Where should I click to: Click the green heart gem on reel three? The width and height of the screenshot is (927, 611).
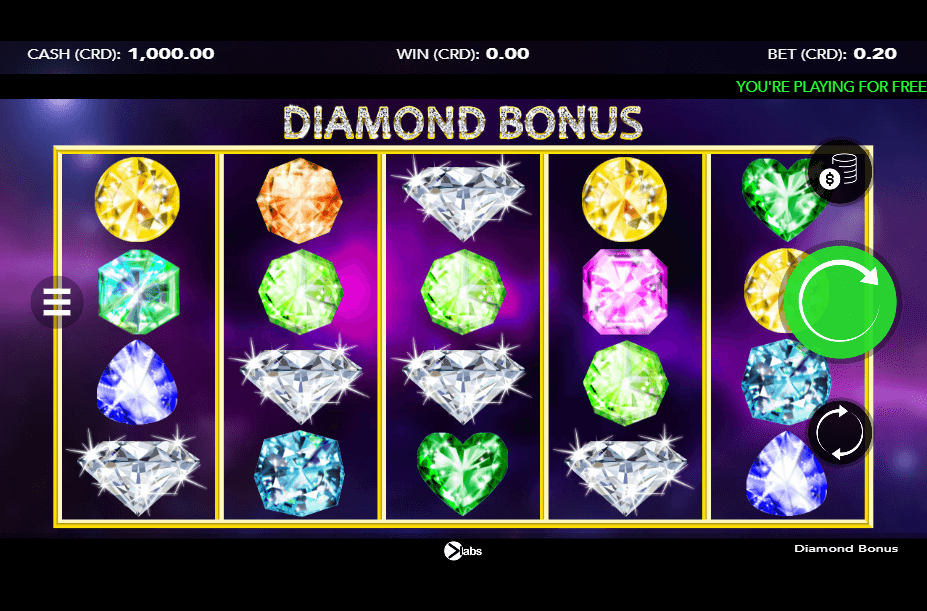pyautogui.click(x=463, y=473)
